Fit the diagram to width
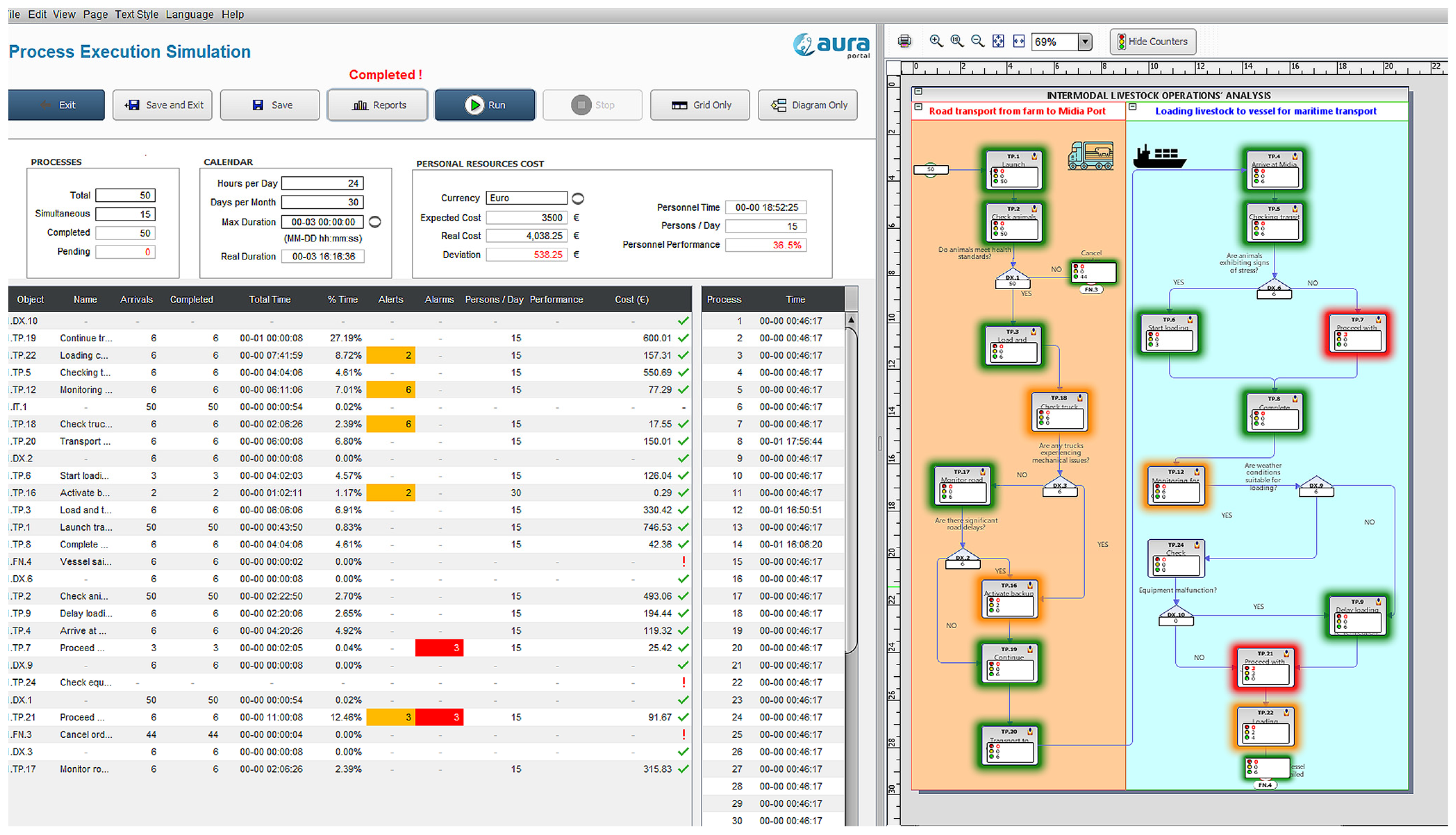 (1018, 41)
